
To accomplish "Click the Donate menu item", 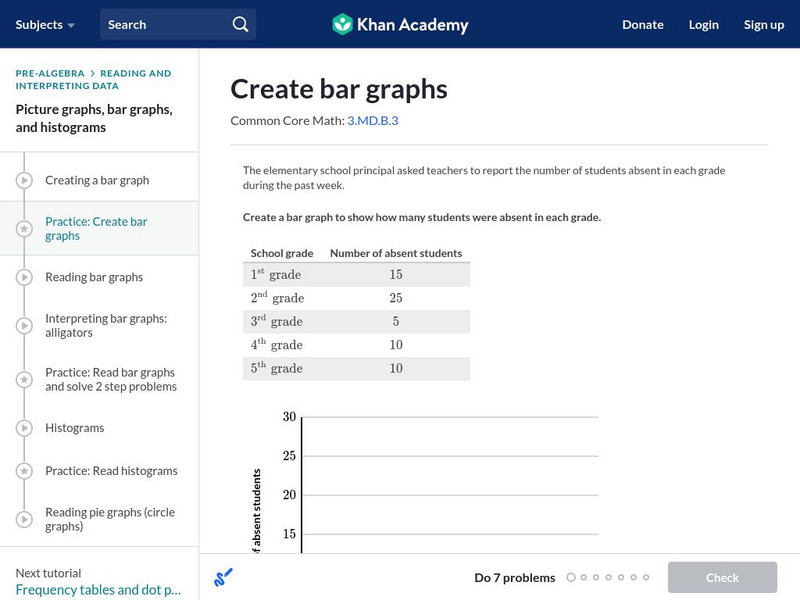I will (x=642, y=24).
